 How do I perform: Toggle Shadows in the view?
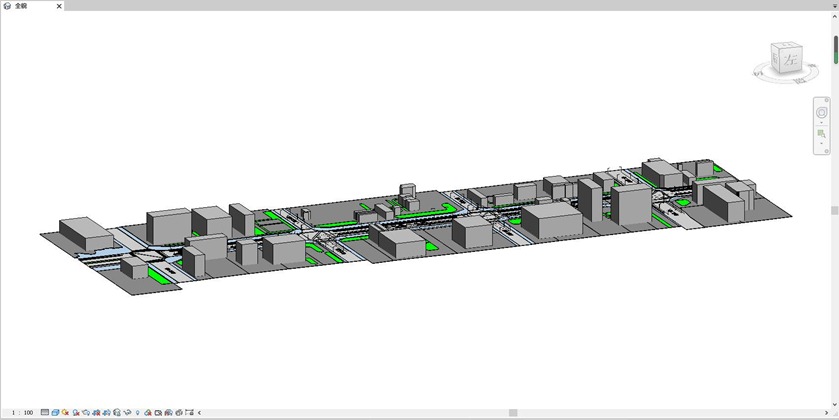pos(76,412)
